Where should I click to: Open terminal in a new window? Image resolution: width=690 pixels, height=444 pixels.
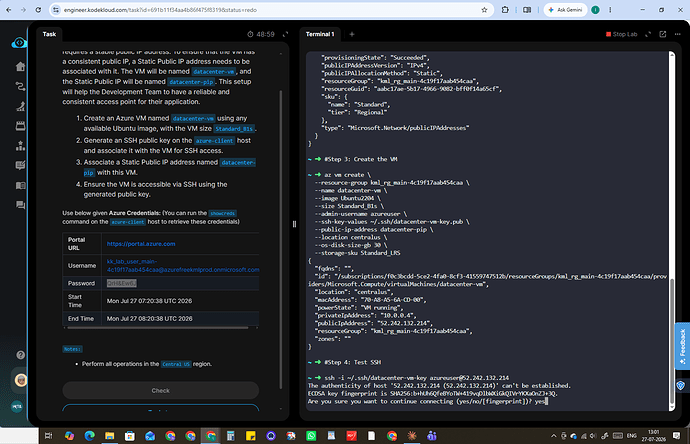click(x=663, y=34)
